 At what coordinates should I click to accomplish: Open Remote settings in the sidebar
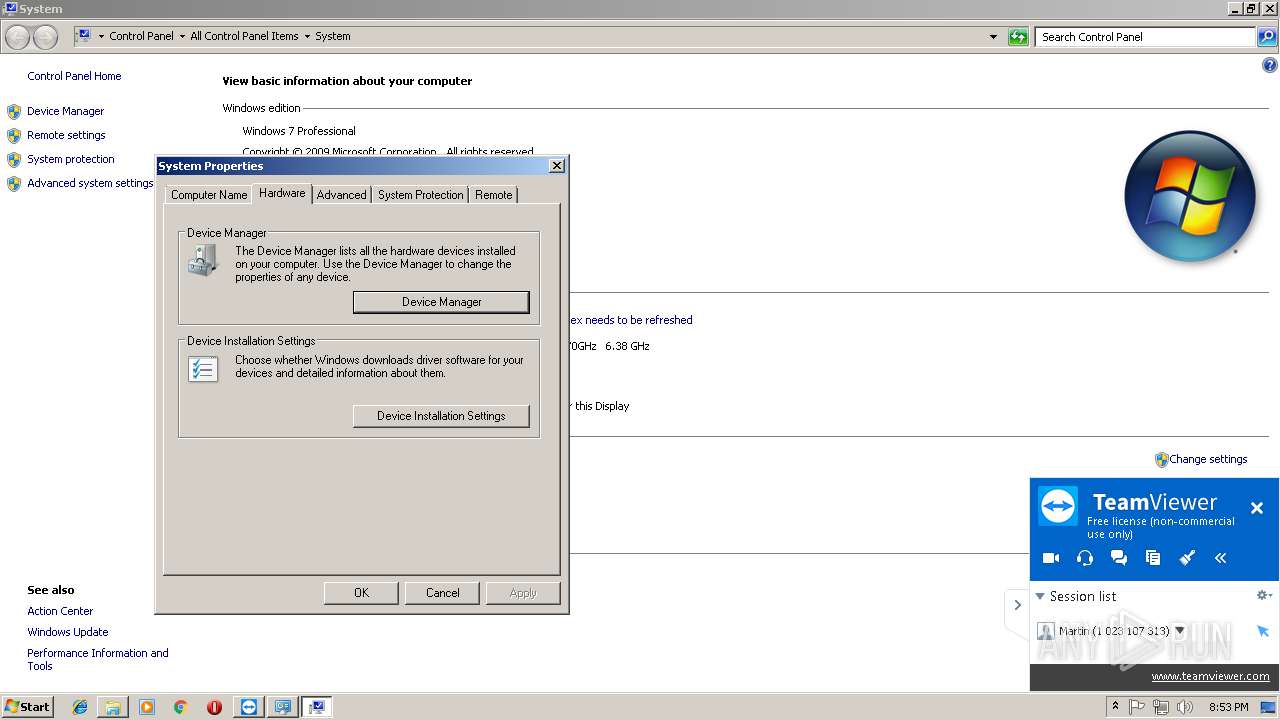click(x=66, y=135)
